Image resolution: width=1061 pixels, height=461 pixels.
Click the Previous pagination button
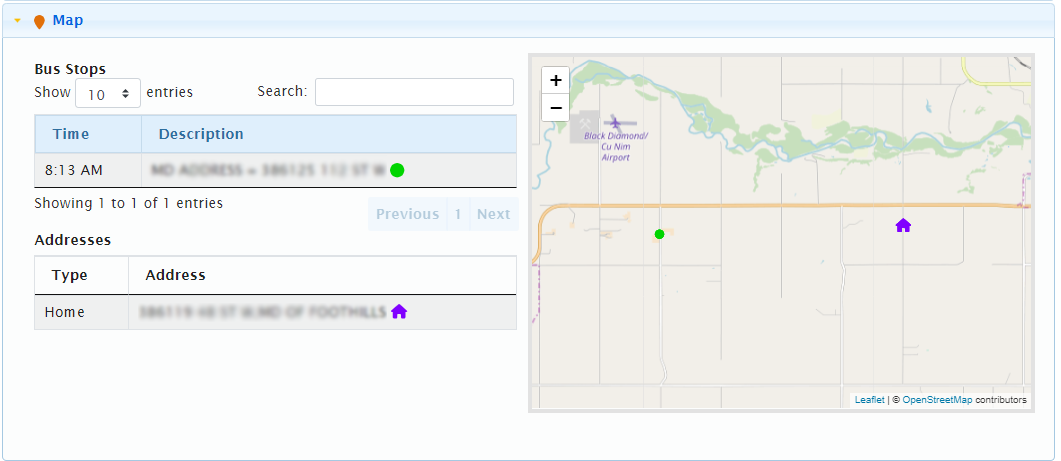pyautogui.click(x=407, y=214)
